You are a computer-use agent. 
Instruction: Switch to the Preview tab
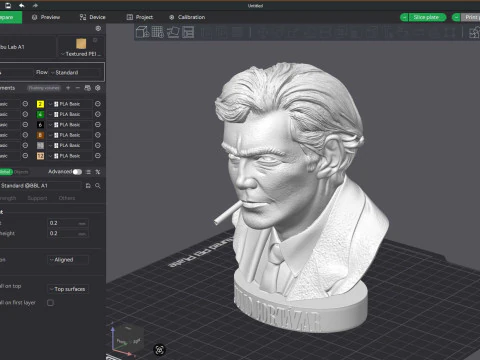coord(46,17)
